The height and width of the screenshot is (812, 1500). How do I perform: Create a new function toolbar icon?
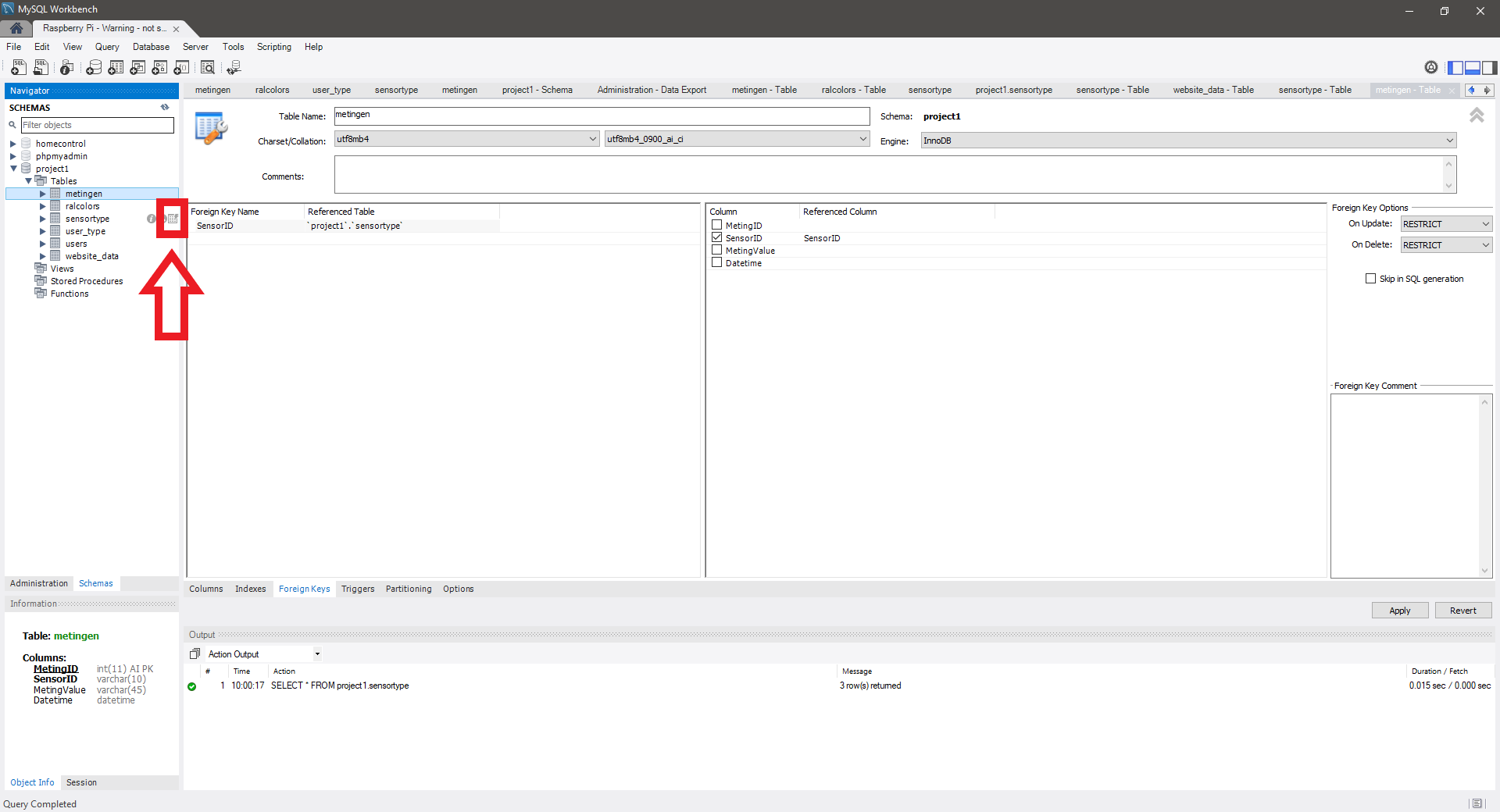coord(181,68)
